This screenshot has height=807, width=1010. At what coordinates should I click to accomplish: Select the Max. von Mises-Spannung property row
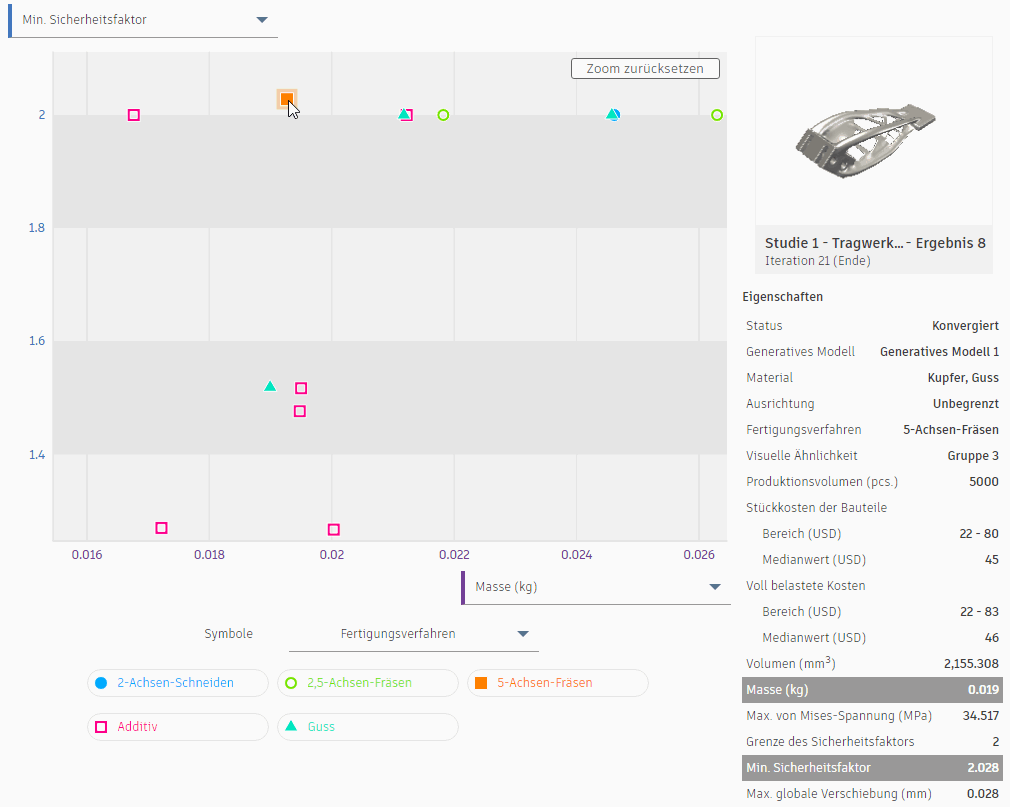pyautogui.click(x=871, y=716)
